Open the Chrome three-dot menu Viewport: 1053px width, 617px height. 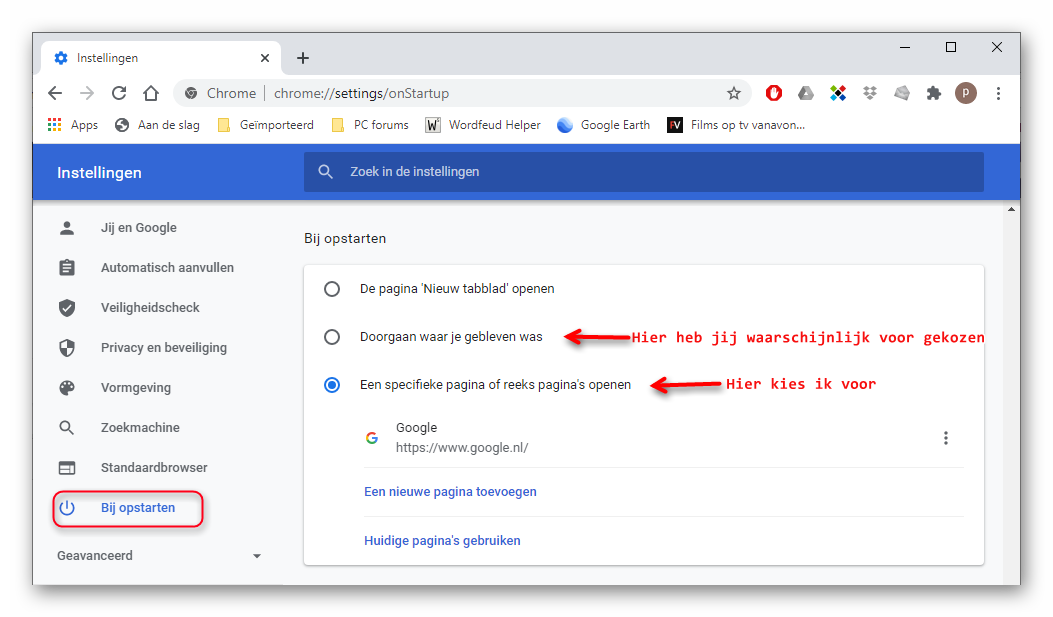(x=998, y=93)
